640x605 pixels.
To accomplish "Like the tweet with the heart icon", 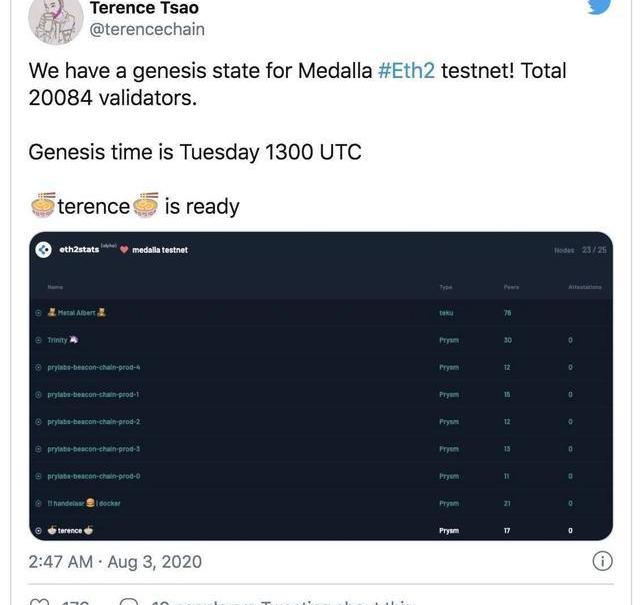I will tap(40, 602).
